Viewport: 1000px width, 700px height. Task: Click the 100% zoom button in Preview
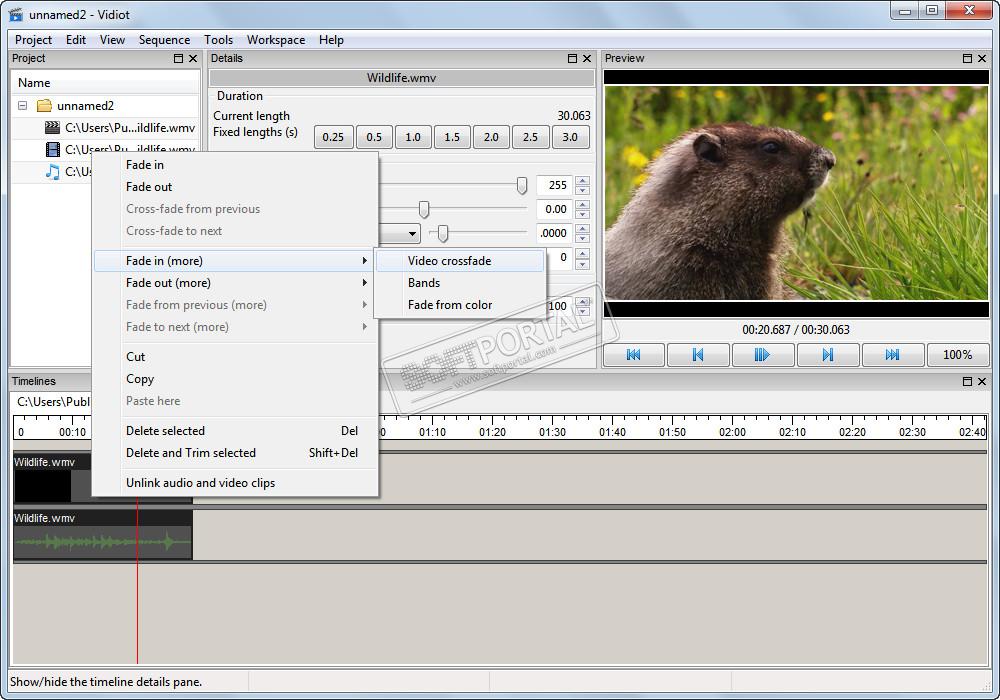tap(957, 354)
